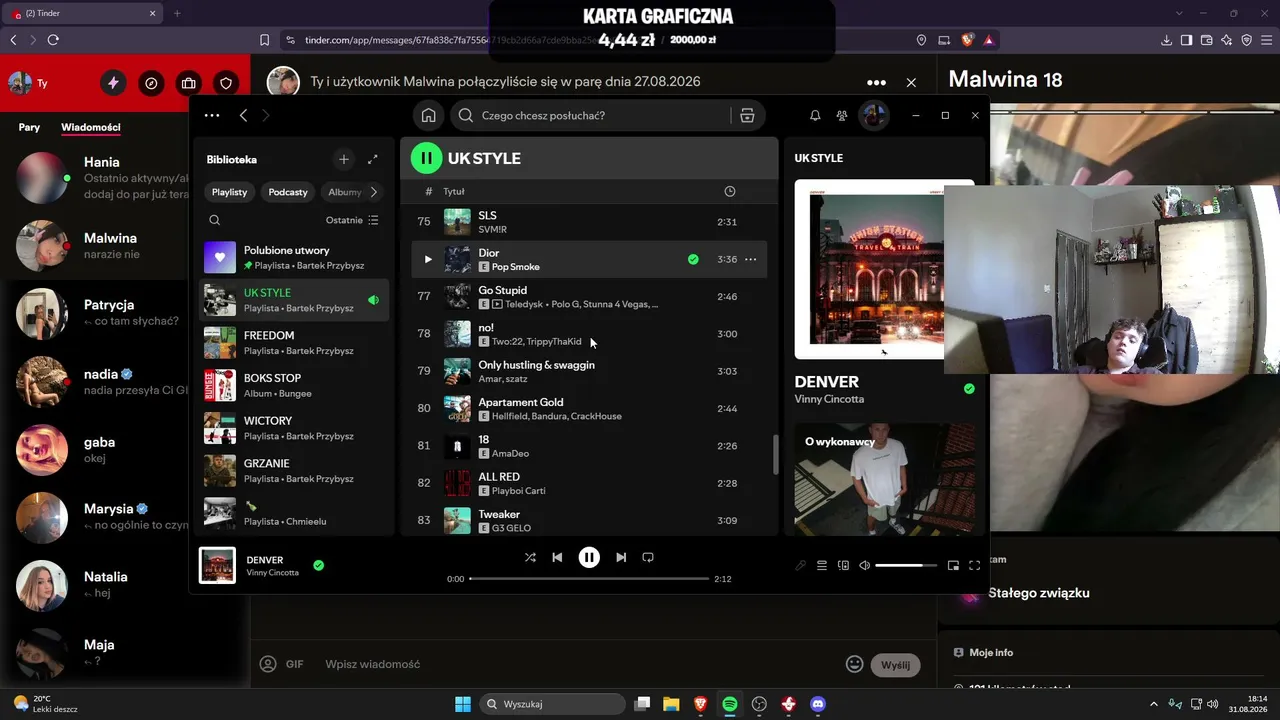Open Tinder boost lightning icon

(x=113, y=83)
